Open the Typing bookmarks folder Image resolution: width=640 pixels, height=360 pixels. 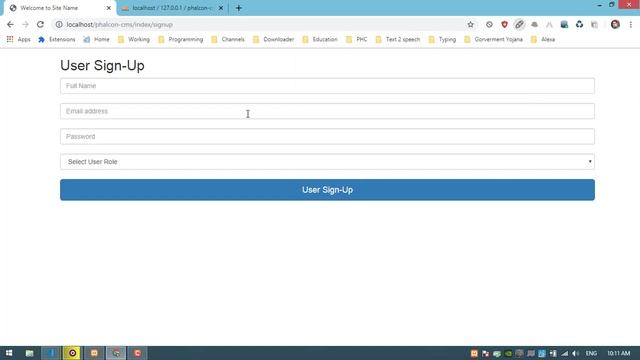pos(442,39)
